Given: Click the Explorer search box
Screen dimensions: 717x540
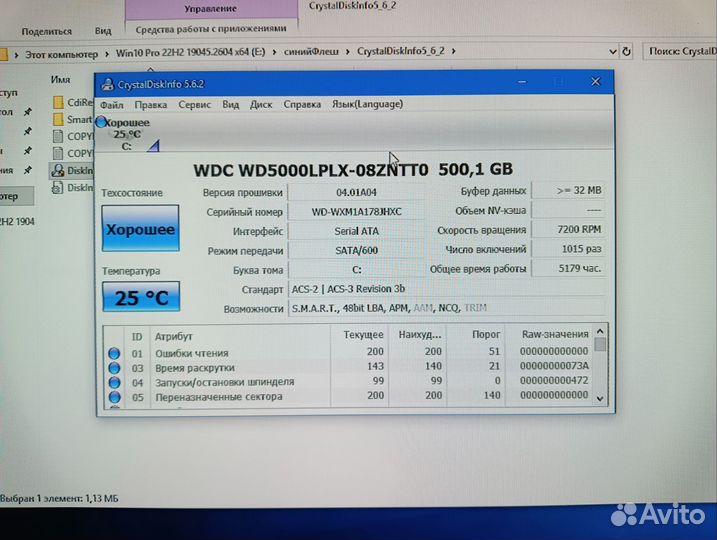Looking at the screenshot, I should click(x=680, y=50).
